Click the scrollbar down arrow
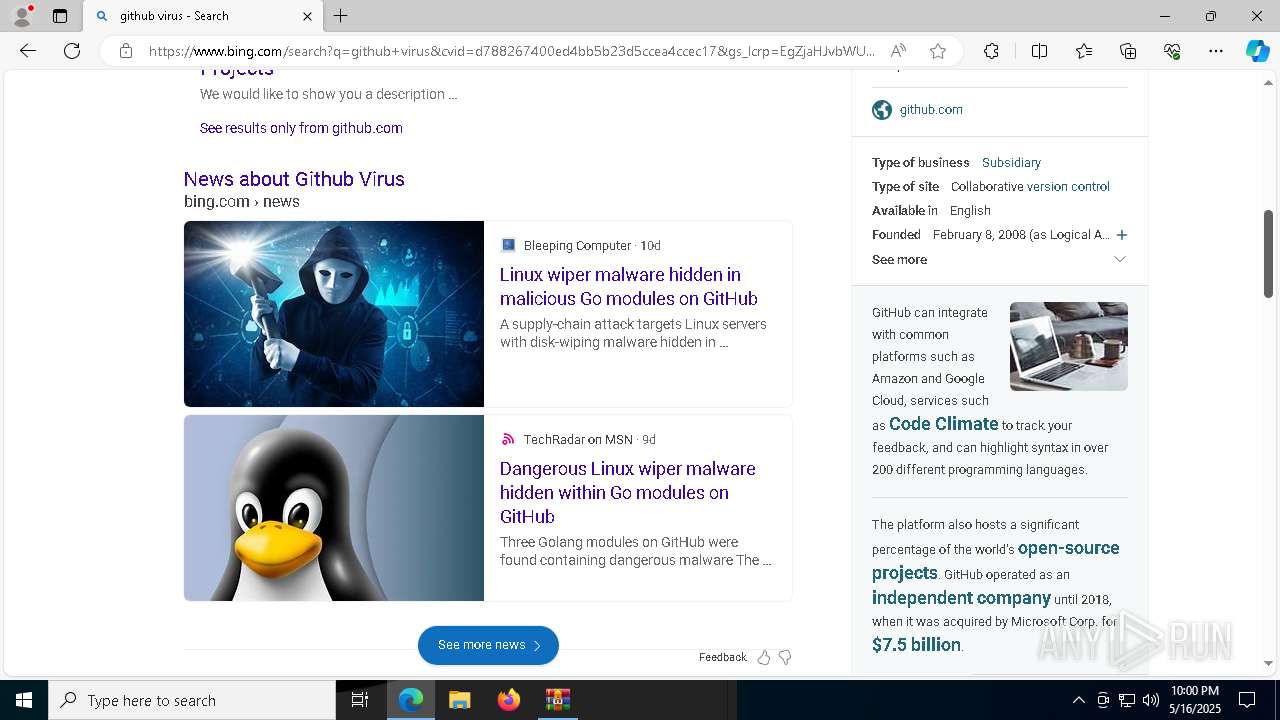Image resolution: width=1280 pixels, height=720 pixels. coord(1268,663)
